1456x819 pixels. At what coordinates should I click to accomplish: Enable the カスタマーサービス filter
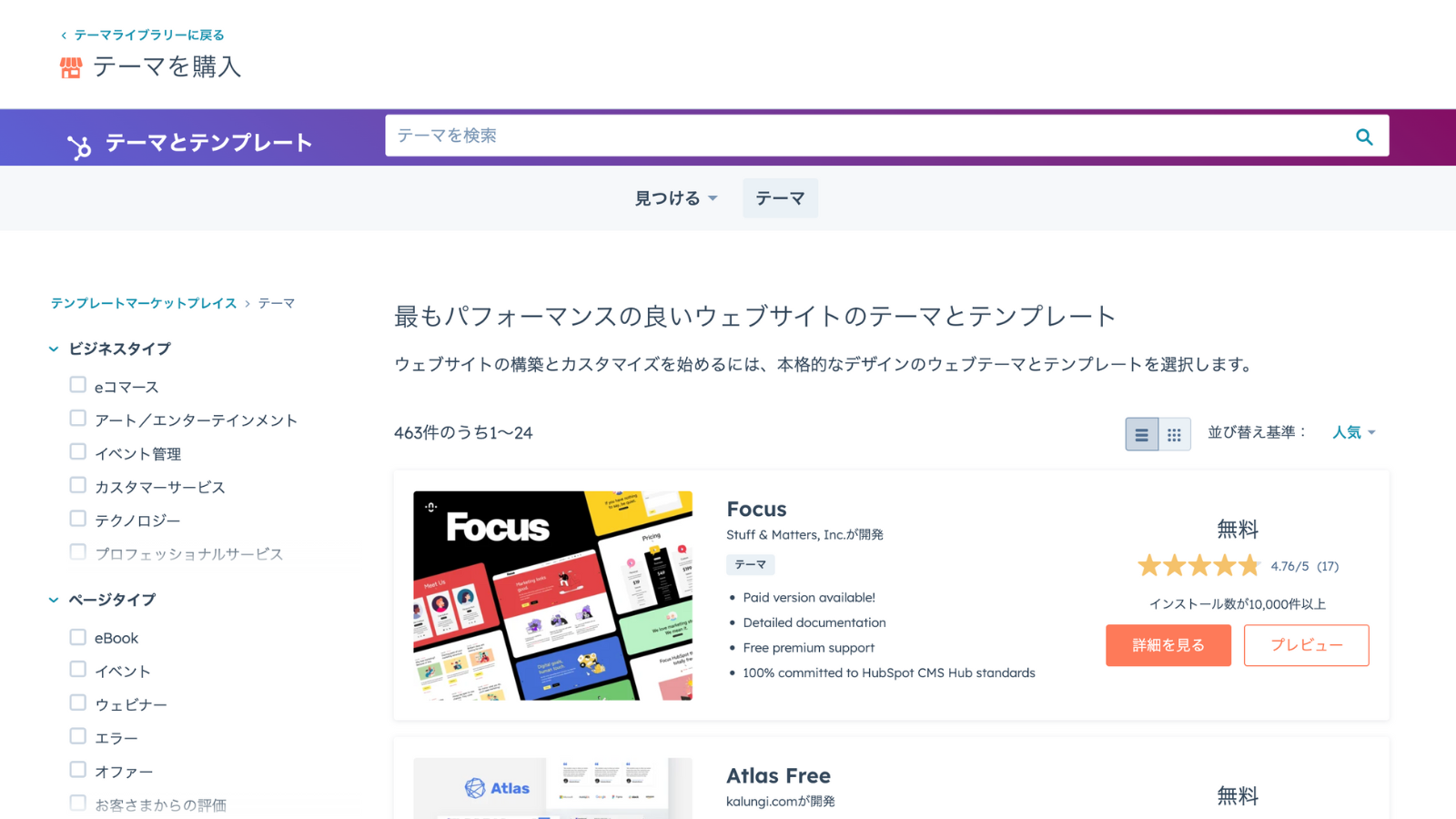(78, 486)
